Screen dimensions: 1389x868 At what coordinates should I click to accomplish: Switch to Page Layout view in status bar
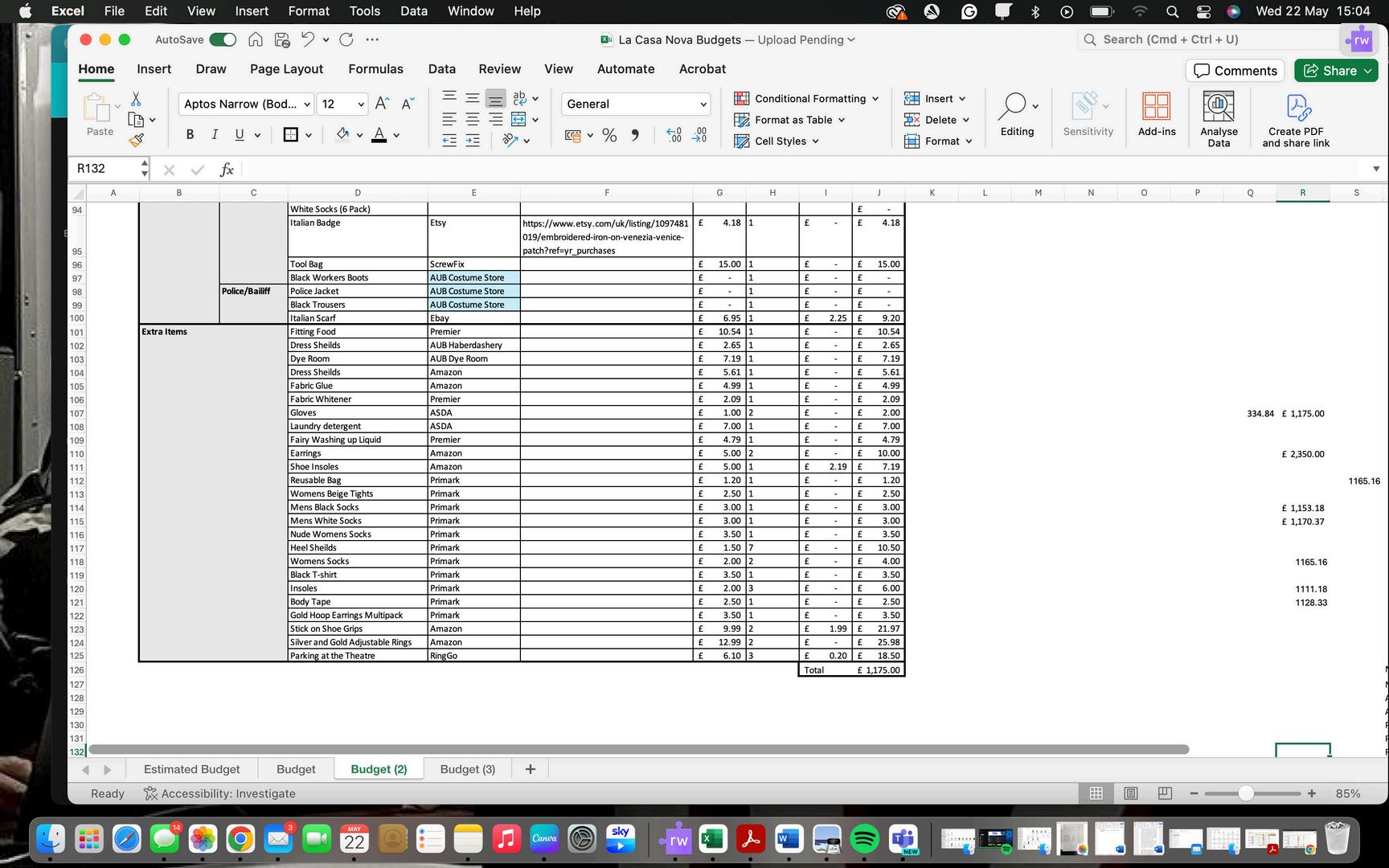coord(1130,793)
